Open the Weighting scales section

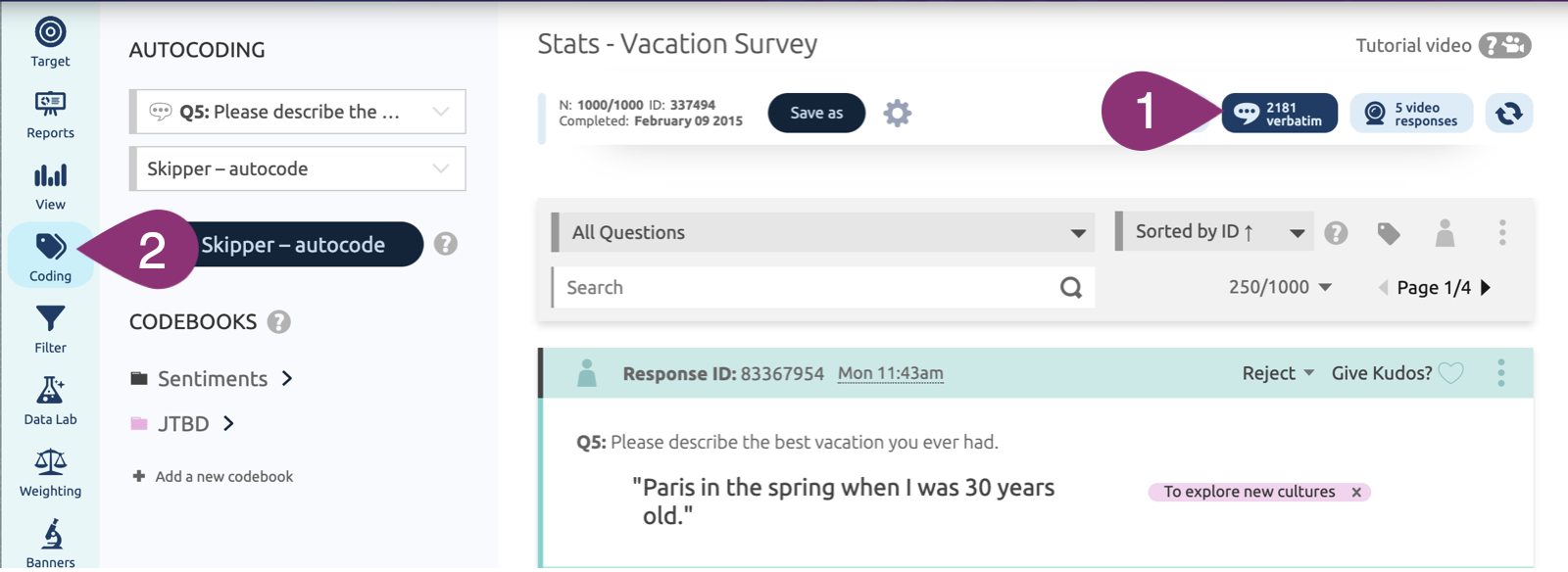[50, 472]
